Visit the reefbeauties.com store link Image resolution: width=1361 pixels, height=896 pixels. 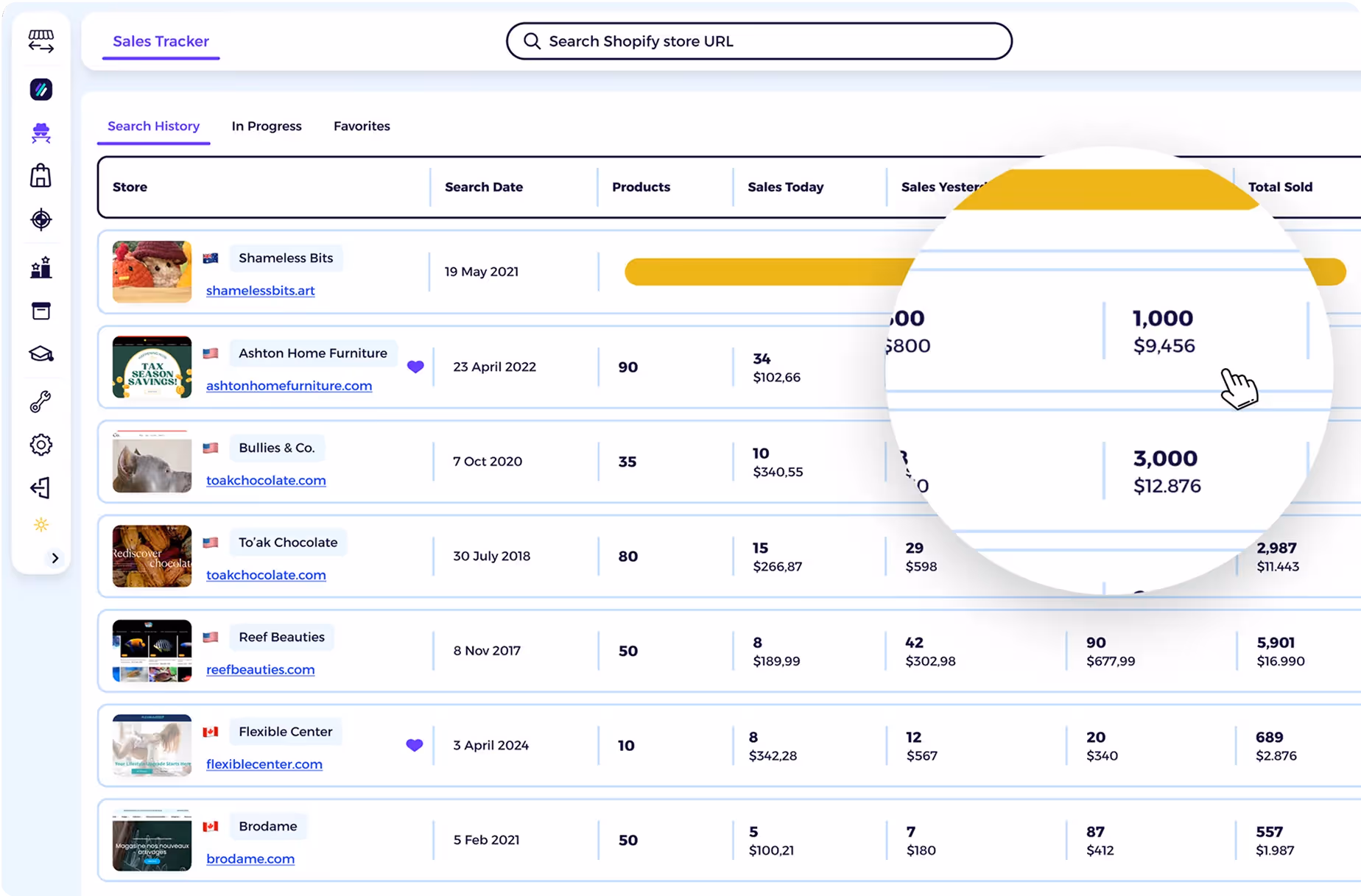click(x=260, y=669)
